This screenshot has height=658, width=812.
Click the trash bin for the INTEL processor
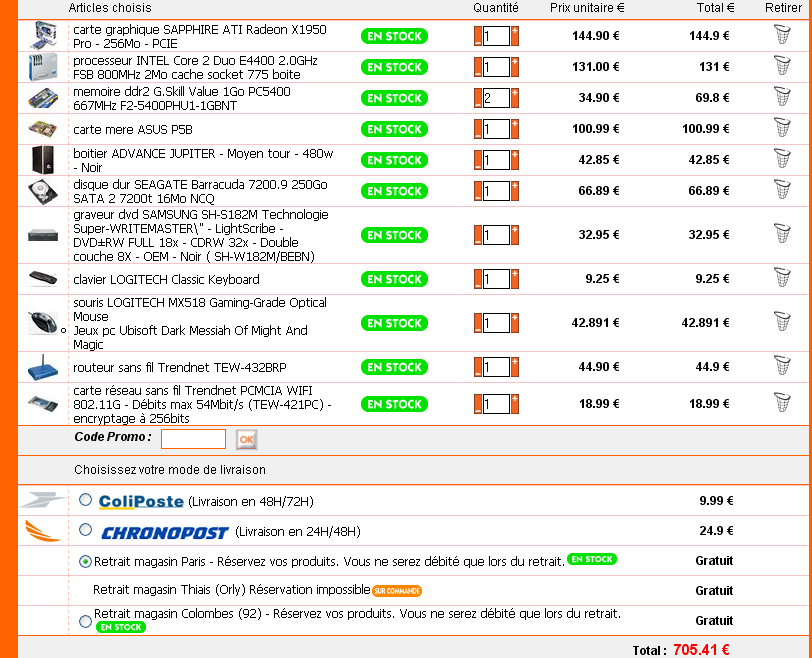click(782, 66)
